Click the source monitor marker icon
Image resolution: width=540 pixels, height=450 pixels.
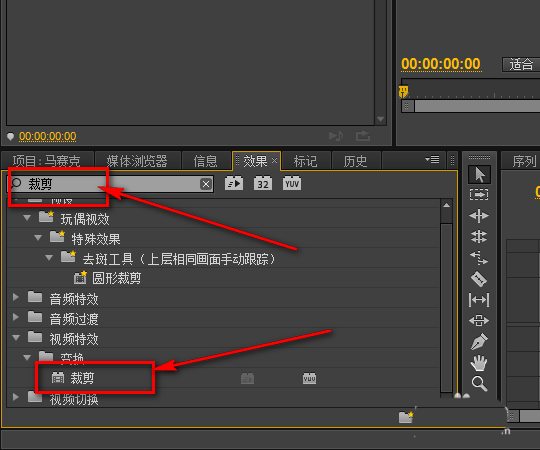pos(10,136)
